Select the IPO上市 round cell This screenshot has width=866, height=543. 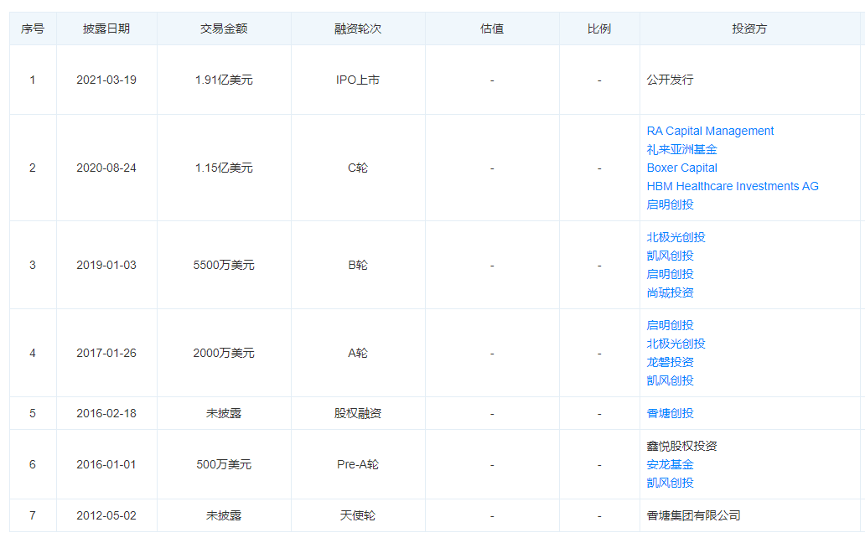click(358, 80)
